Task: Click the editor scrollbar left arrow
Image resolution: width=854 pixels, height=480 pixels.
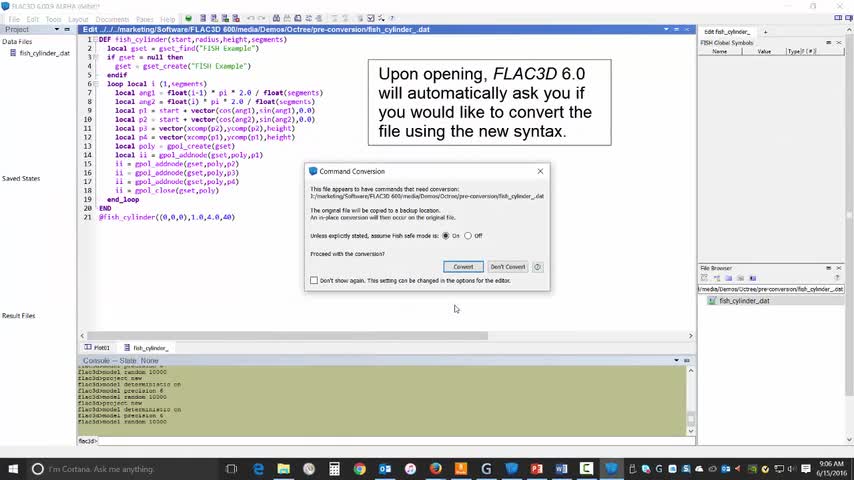Action: (82, 336)
